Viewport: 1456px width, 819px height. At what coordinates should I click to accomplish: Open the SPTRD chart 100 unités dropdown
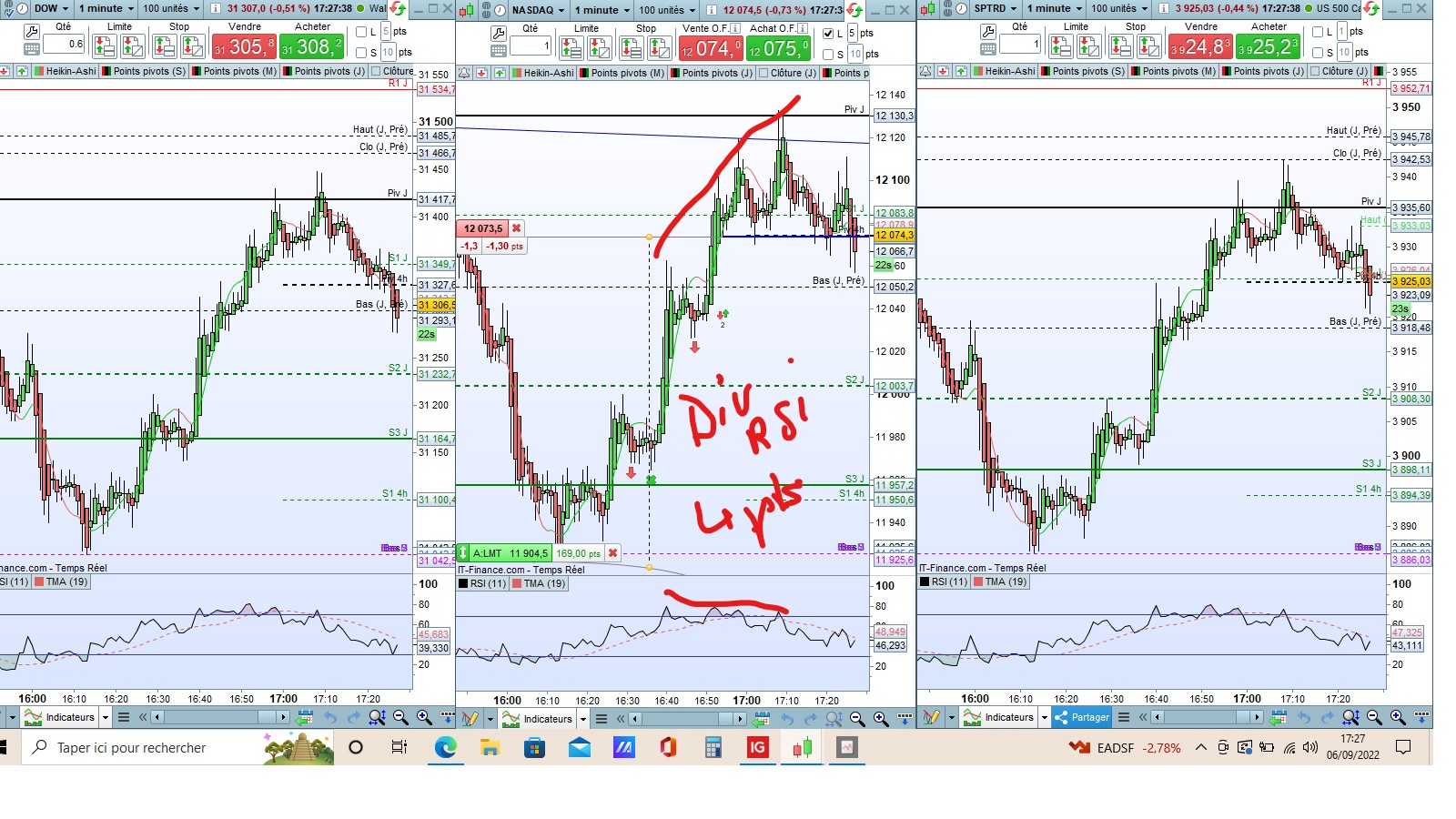pyautogui.click(x=1119, y=9)
